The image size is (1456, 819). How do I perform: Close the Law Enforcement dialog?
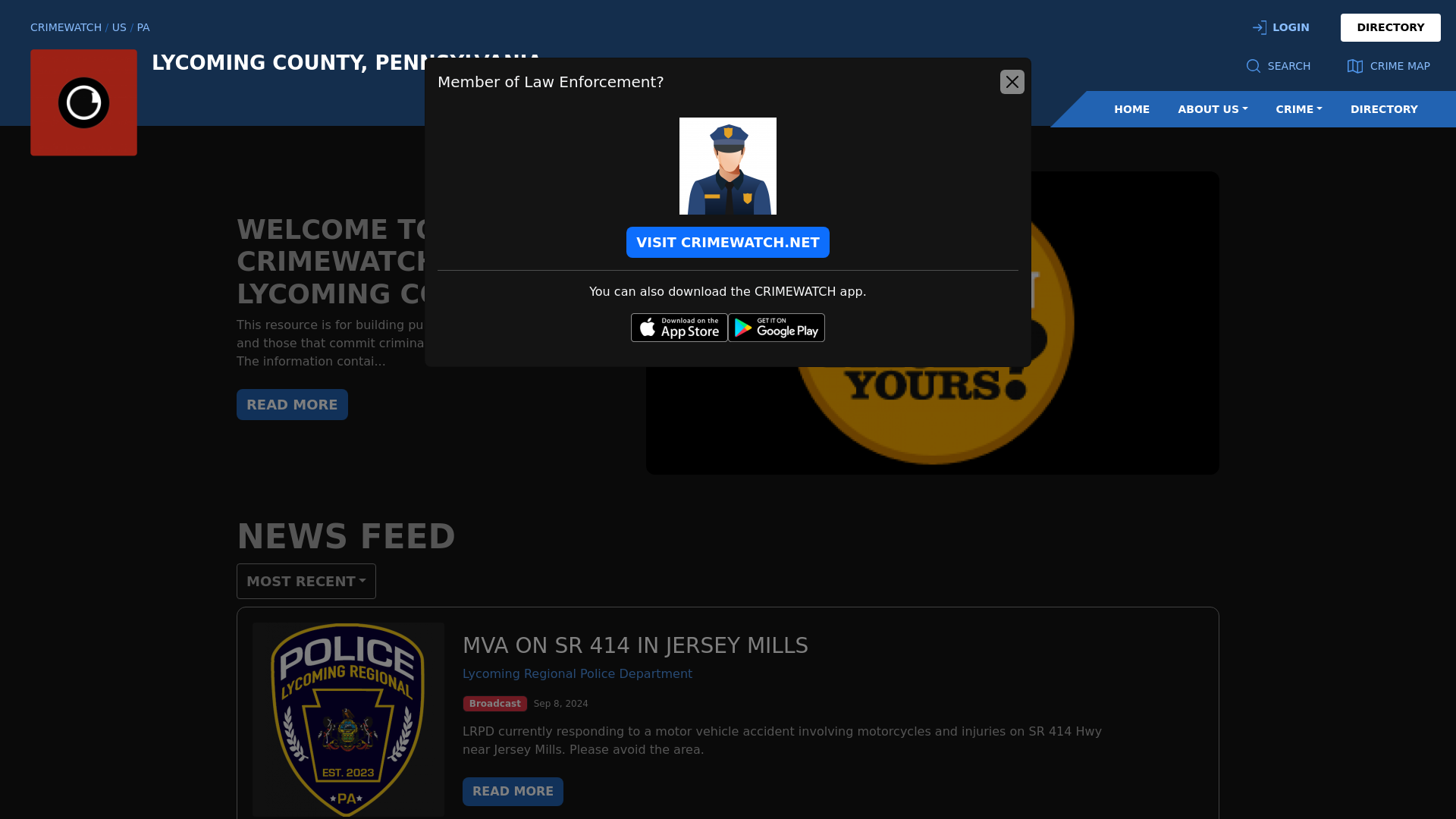tap(1012, 82)
